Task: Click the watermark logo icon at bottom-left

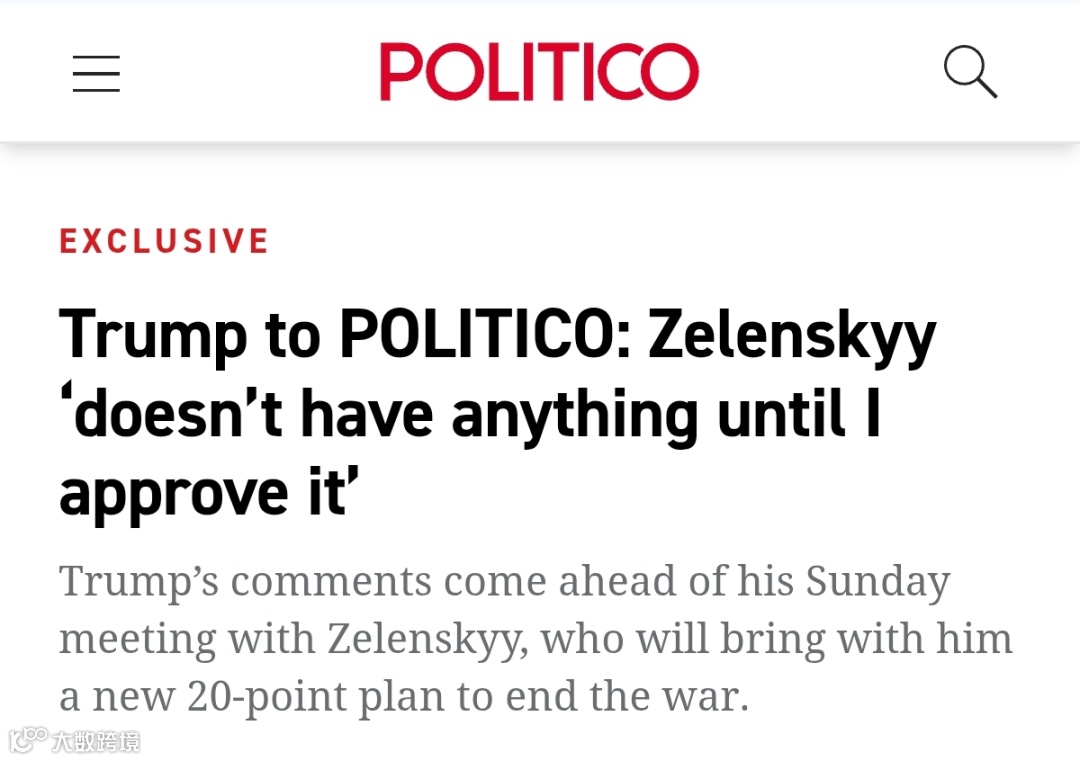Action: 28,741
